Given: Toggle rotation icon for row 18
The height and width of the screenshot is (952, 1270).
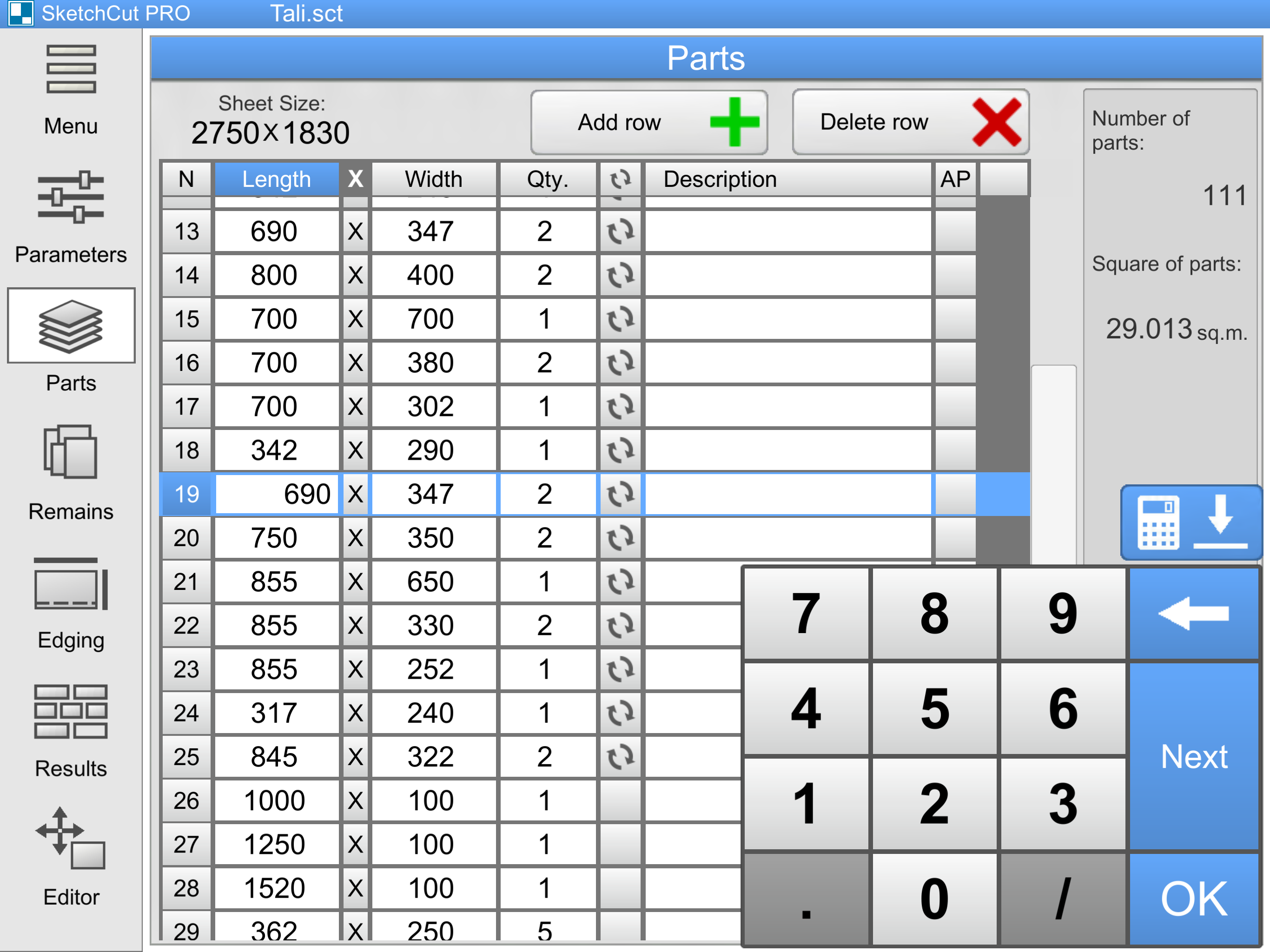Looking at the screenshot, I should pos(621,451).
